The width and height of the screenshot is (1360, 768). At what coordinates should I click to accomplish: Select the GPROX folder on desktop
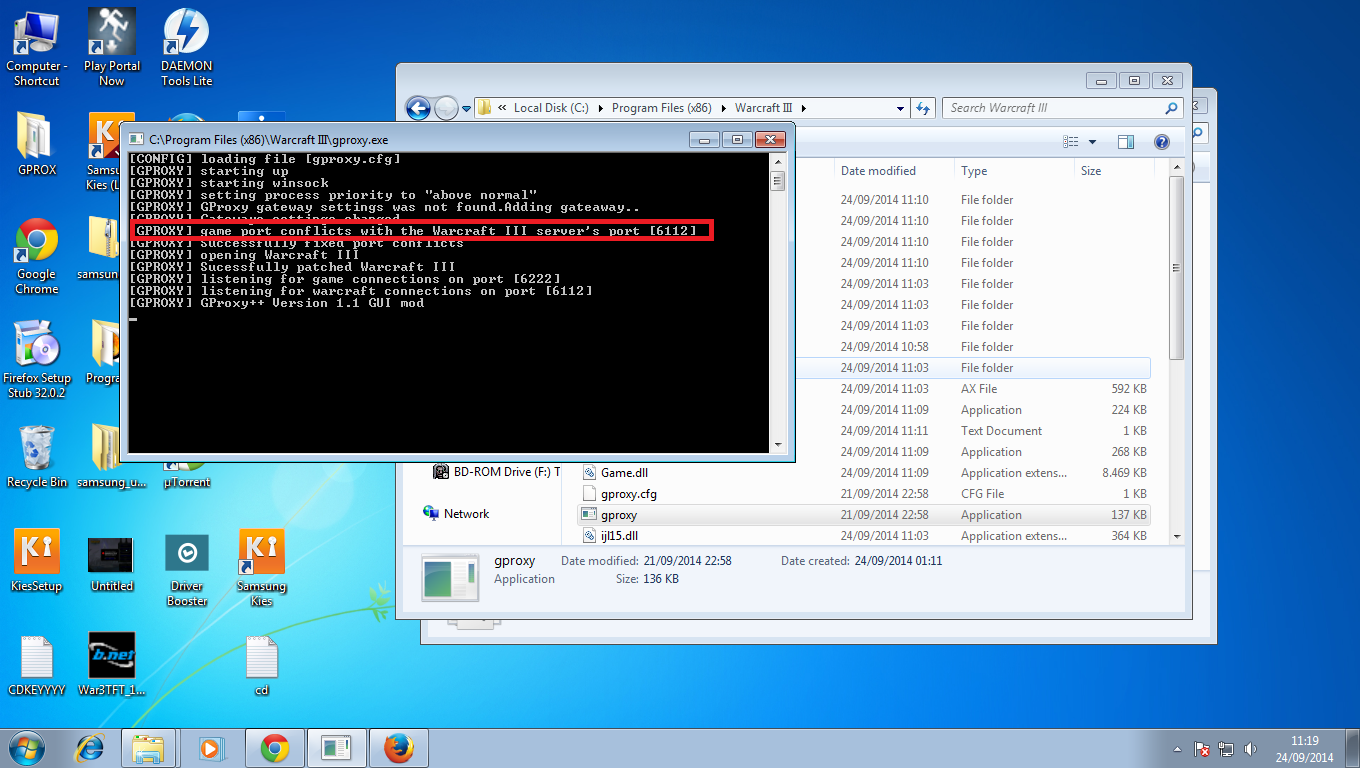pos(36,145)
